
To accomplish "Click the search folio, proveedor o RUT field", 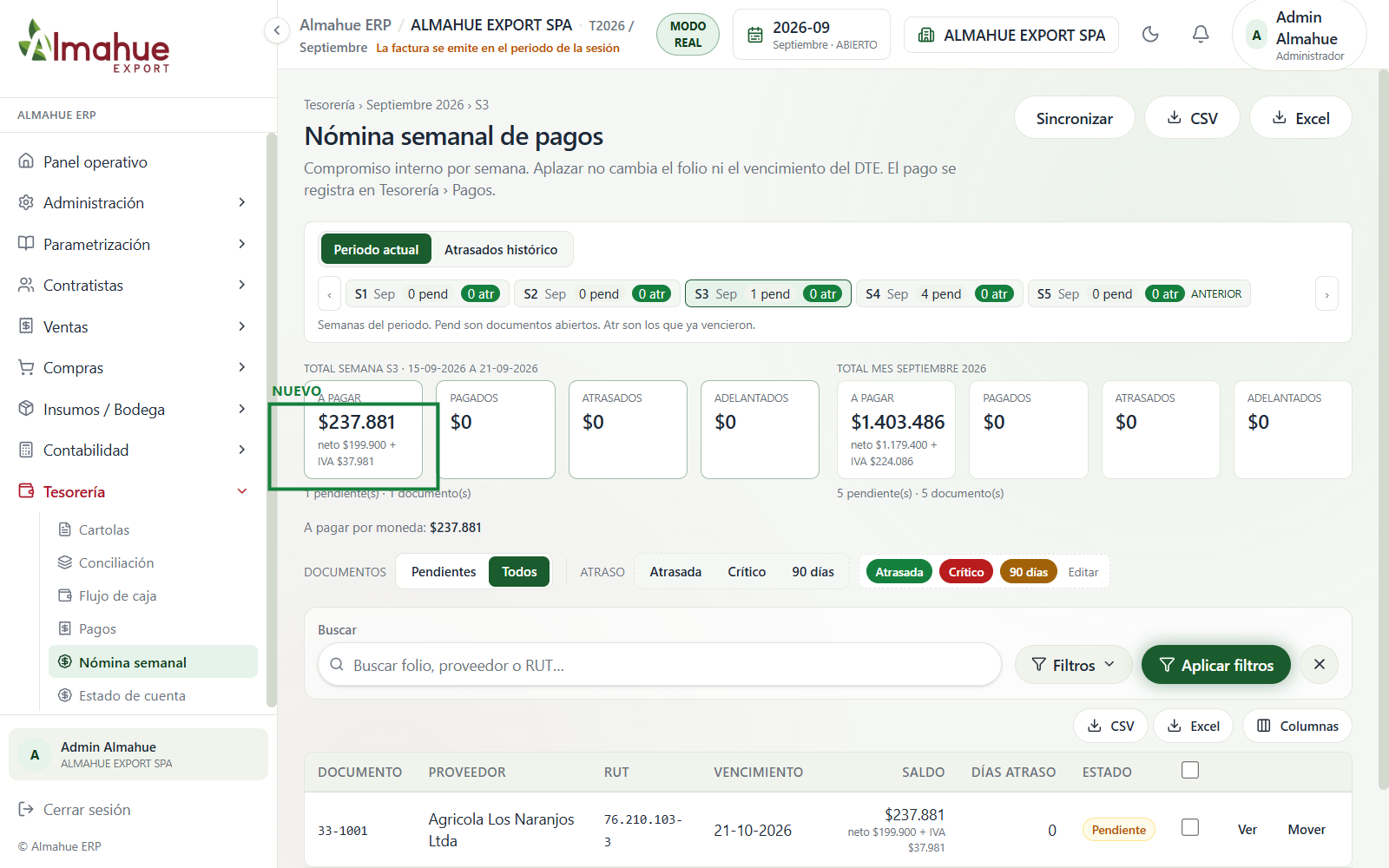I will pyautogui.click(x=660, y=665).
